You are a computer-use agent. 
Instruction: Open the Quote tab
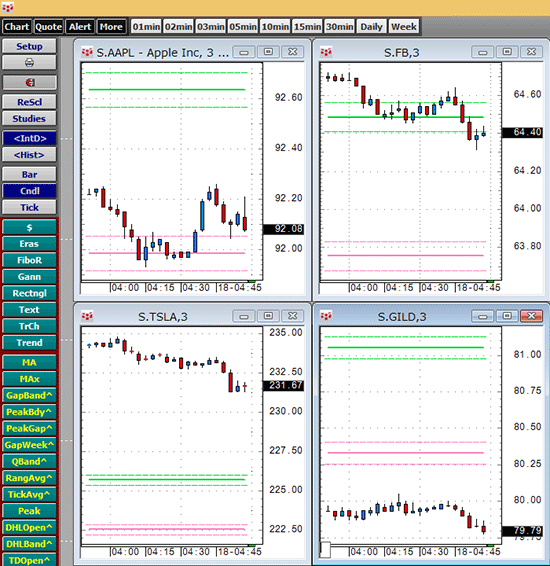tap(48, 27)
